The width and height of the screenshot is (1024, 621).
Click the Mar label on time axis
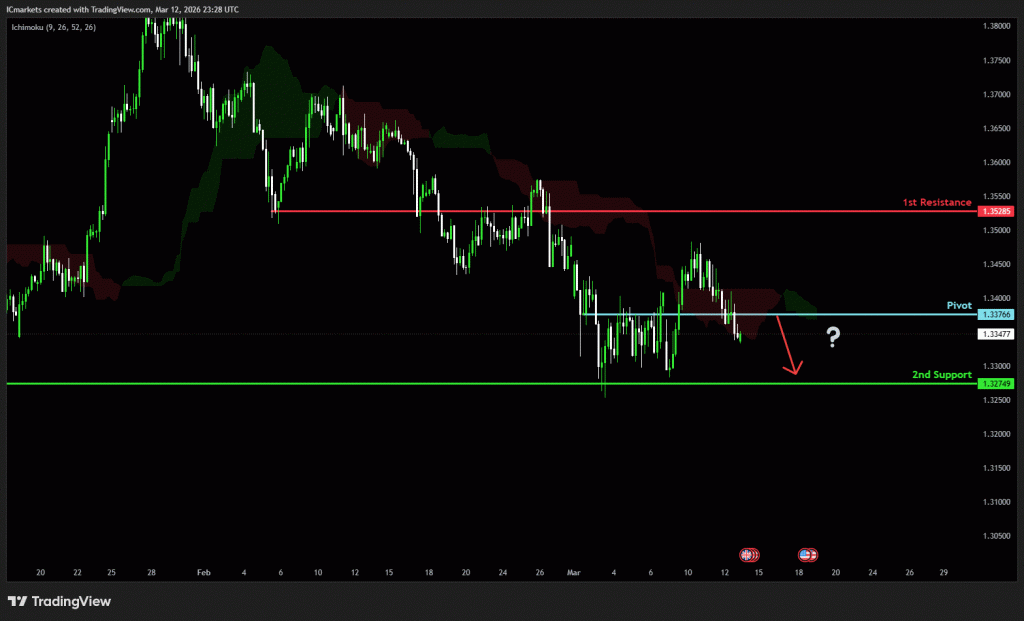tap(573, 573)
